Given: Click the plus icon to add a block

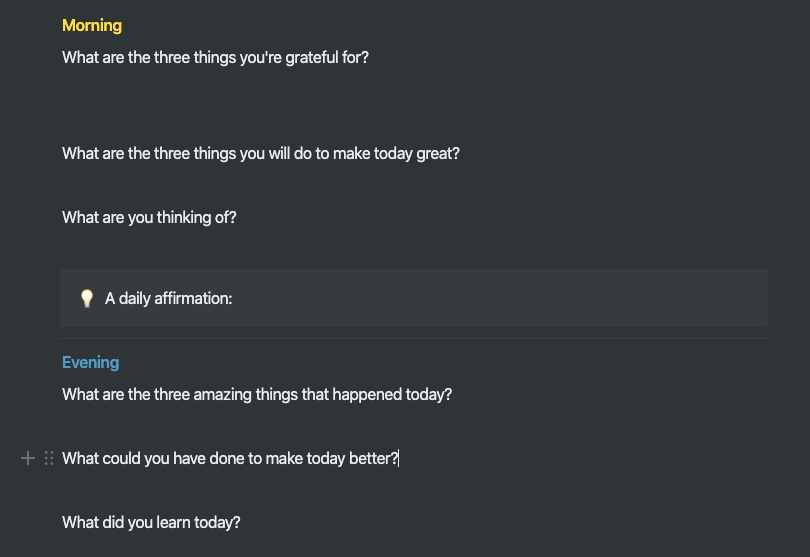Looking at the screenshot, I should click(27, 458).
